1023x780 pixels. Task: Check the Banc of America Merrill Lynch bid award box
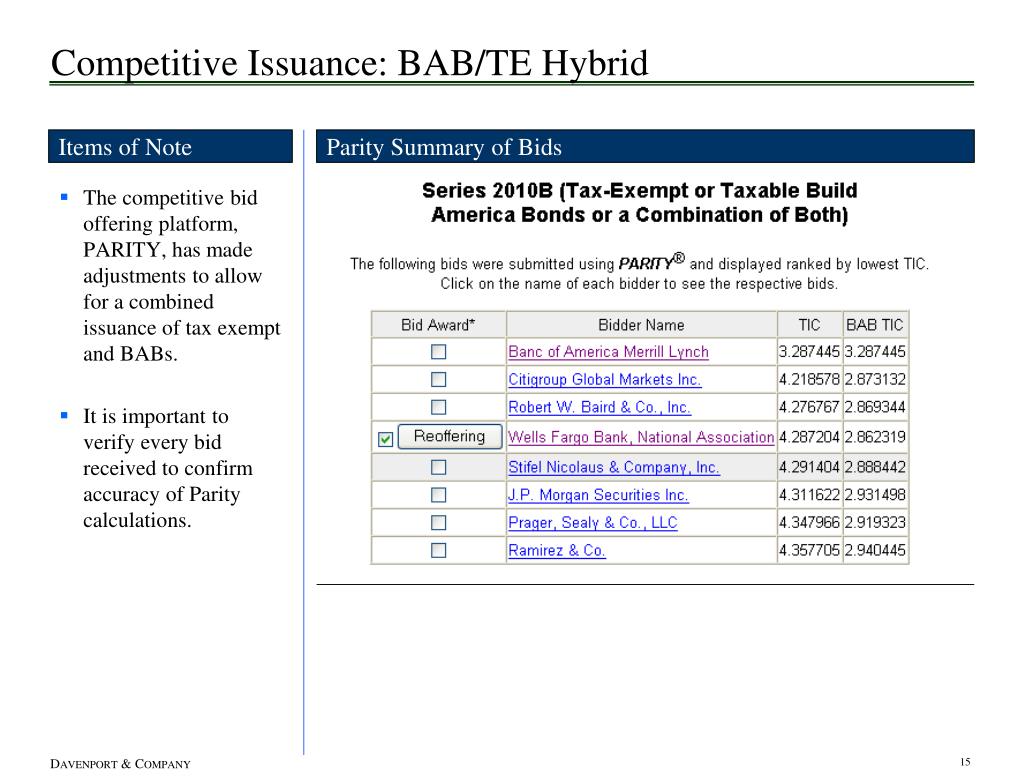coord(438,352)
